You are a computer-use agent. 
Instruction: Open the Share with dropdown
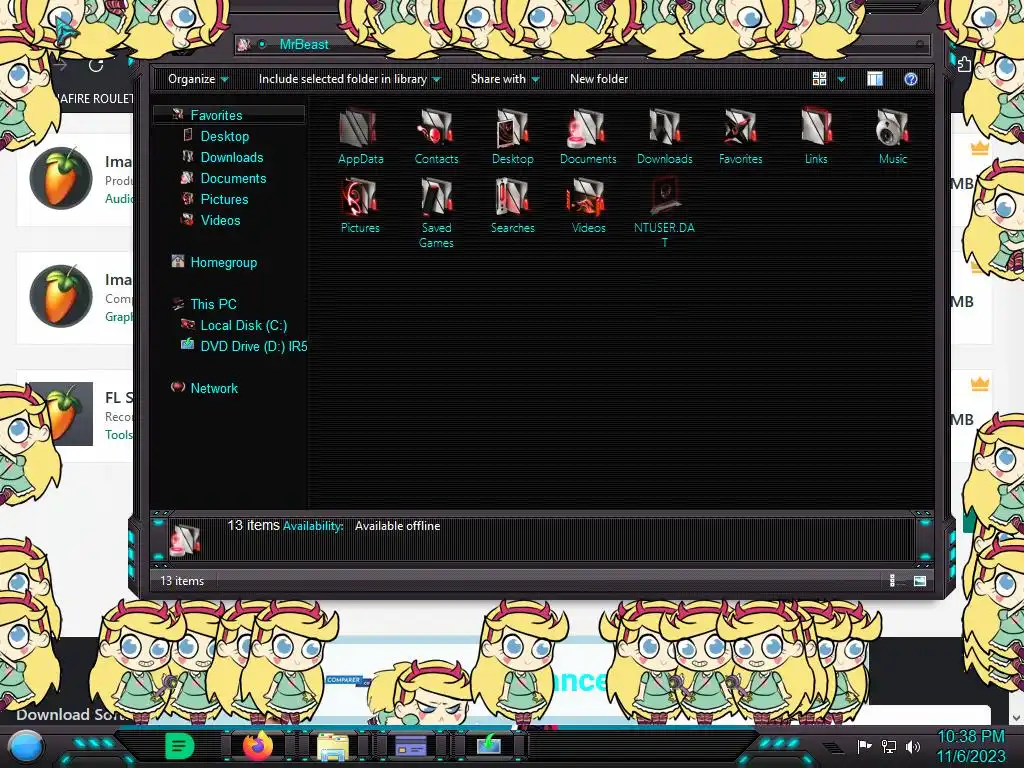coord(505,79)
